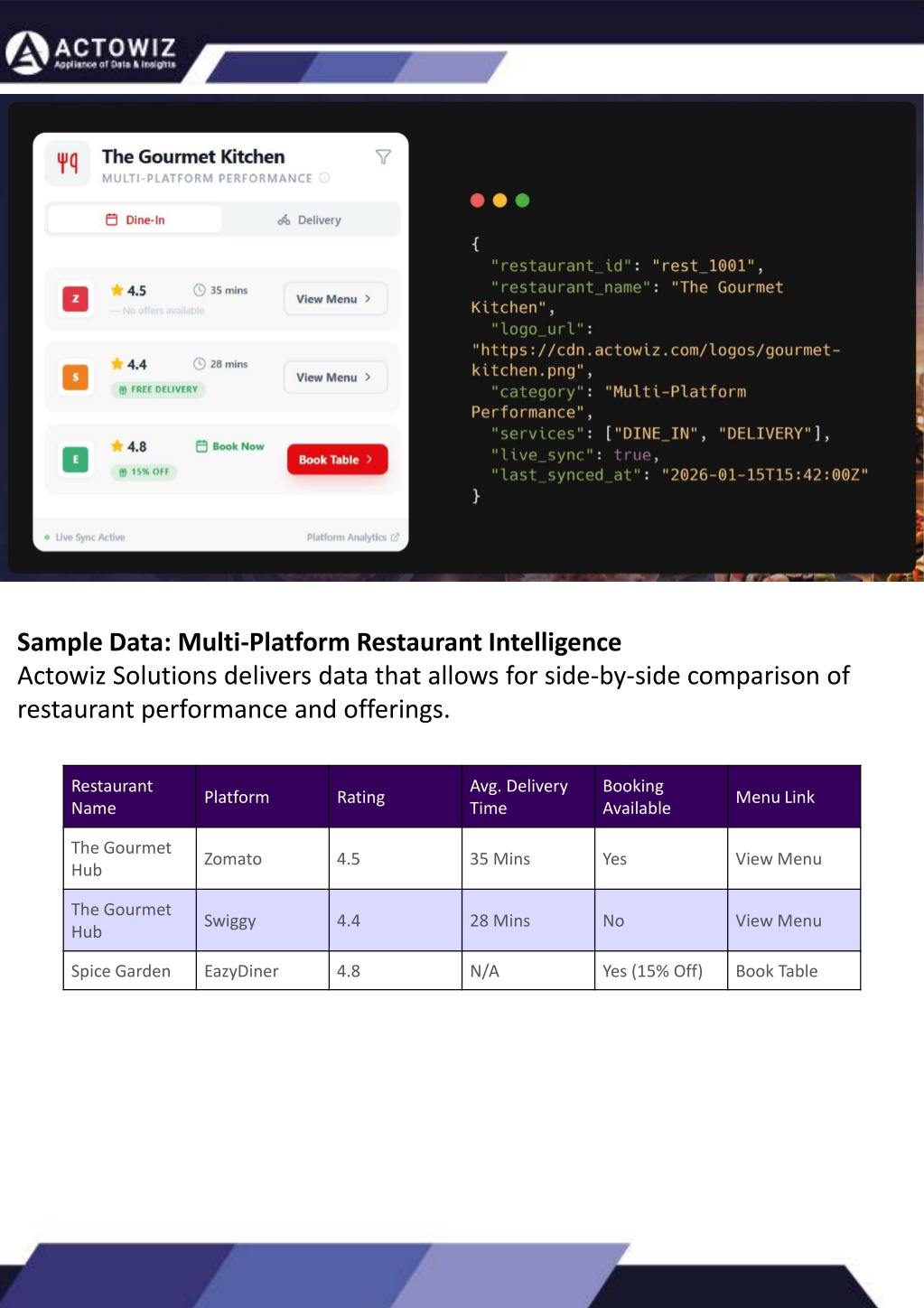Switch to the Dine-In tab
The height and width of the screenshot is (1308, 924).
click(x=135, y=220)
